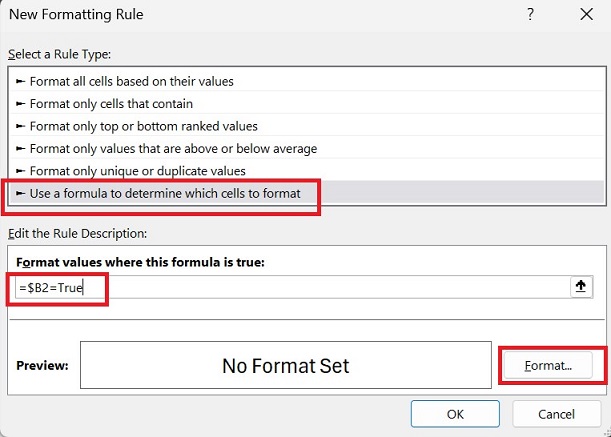Select 'Format only unique or duplicate values'

(x=137, y=171)
